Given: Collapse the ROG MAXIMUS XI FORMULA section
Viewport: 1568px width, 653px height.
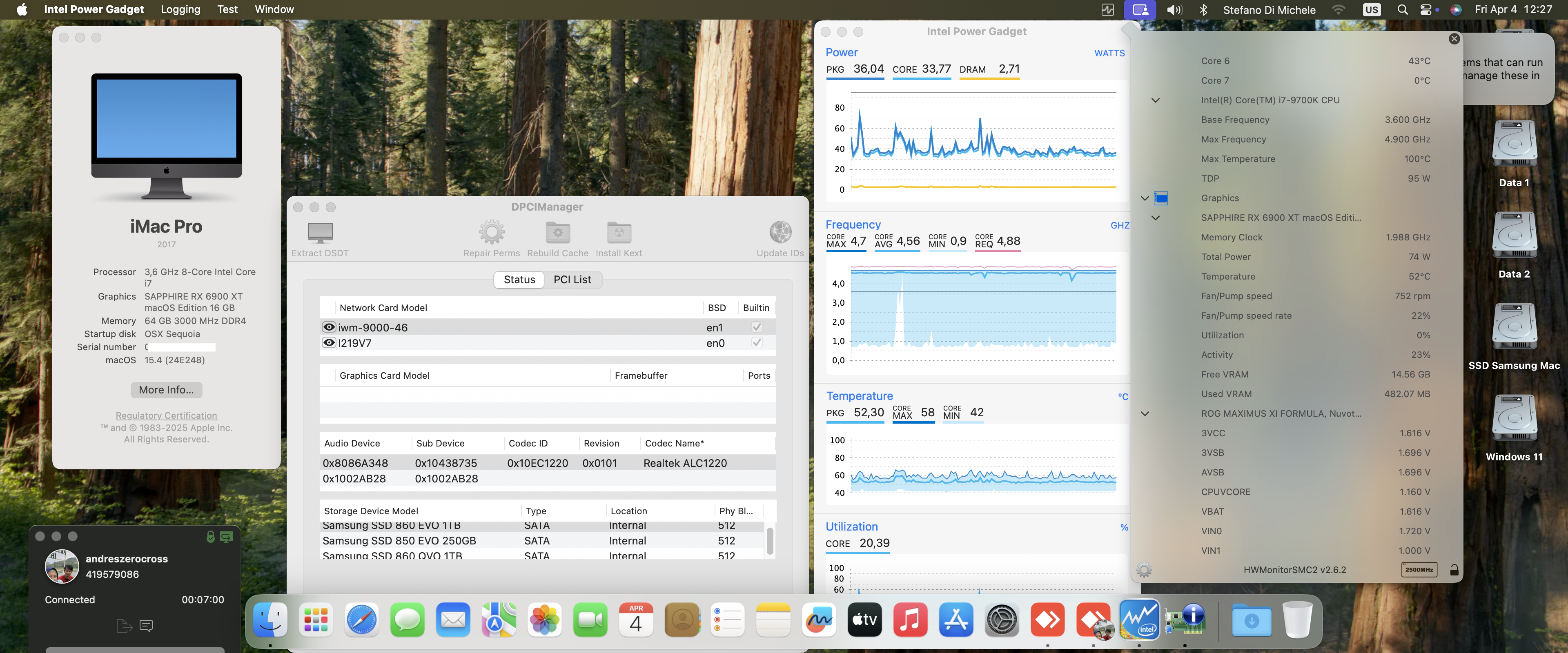Looking at the screenshot, I should click(1145, 413).
